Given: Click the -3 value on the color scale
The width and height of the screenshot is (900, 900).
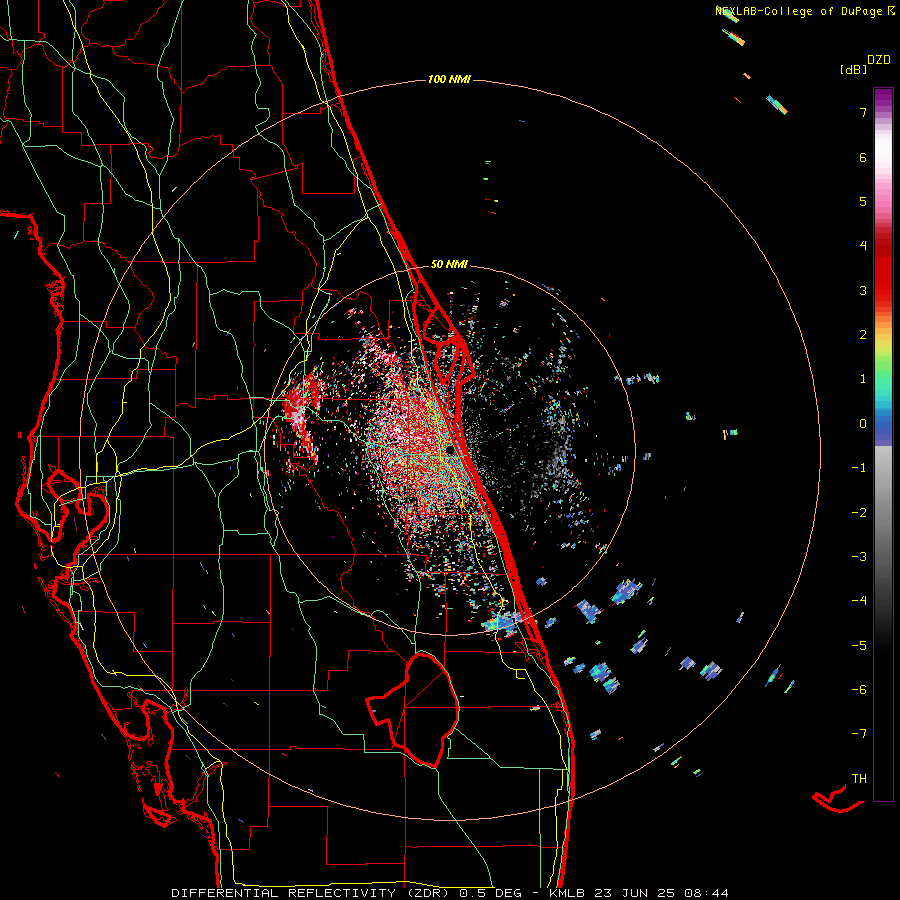Looking at the screenshot, I should [x=859, y=557].
